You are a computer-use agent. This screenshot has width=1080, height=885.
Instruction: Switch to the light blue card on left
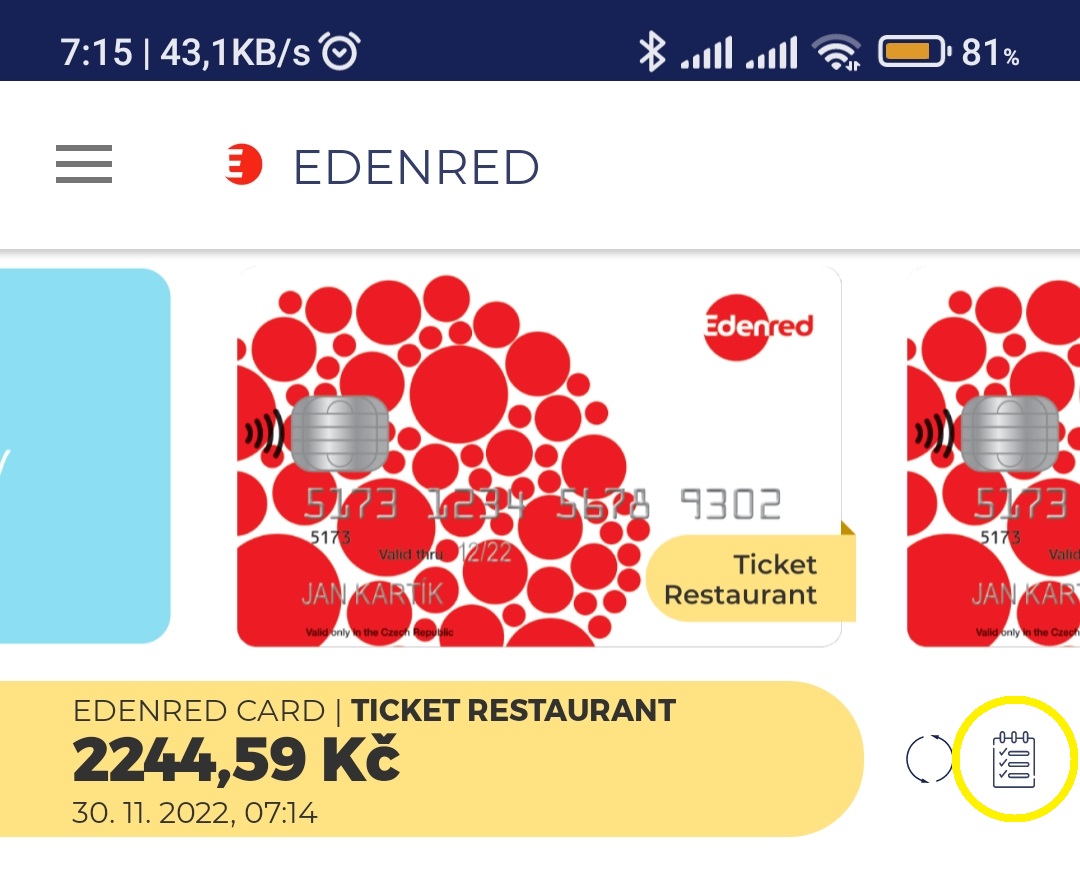(x=85, y=456)
